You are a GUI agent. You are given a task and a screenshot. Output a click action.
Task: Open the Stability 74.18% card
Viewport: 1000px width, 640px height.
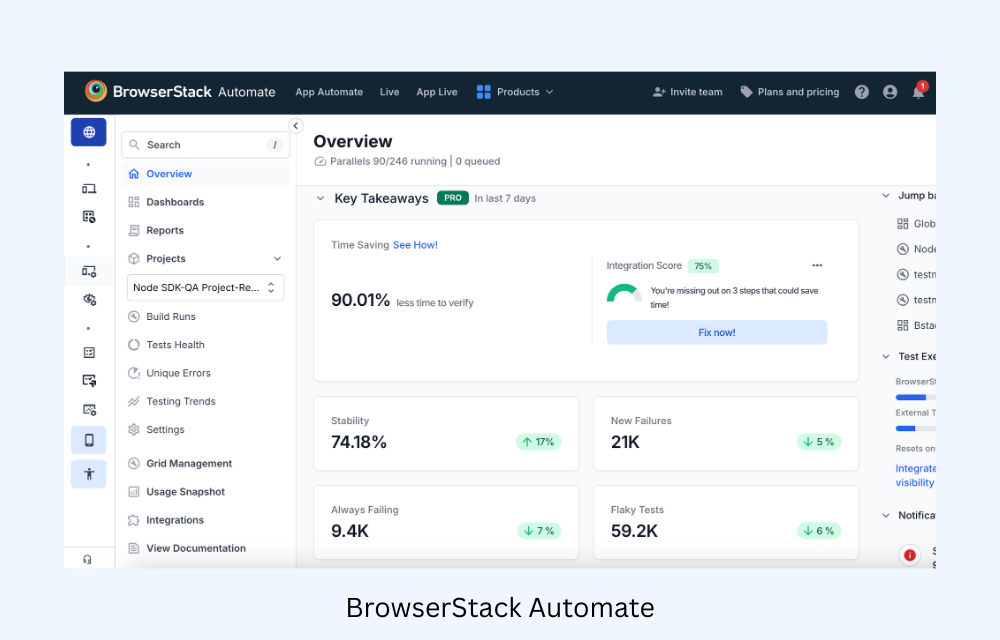coord(446,433)
